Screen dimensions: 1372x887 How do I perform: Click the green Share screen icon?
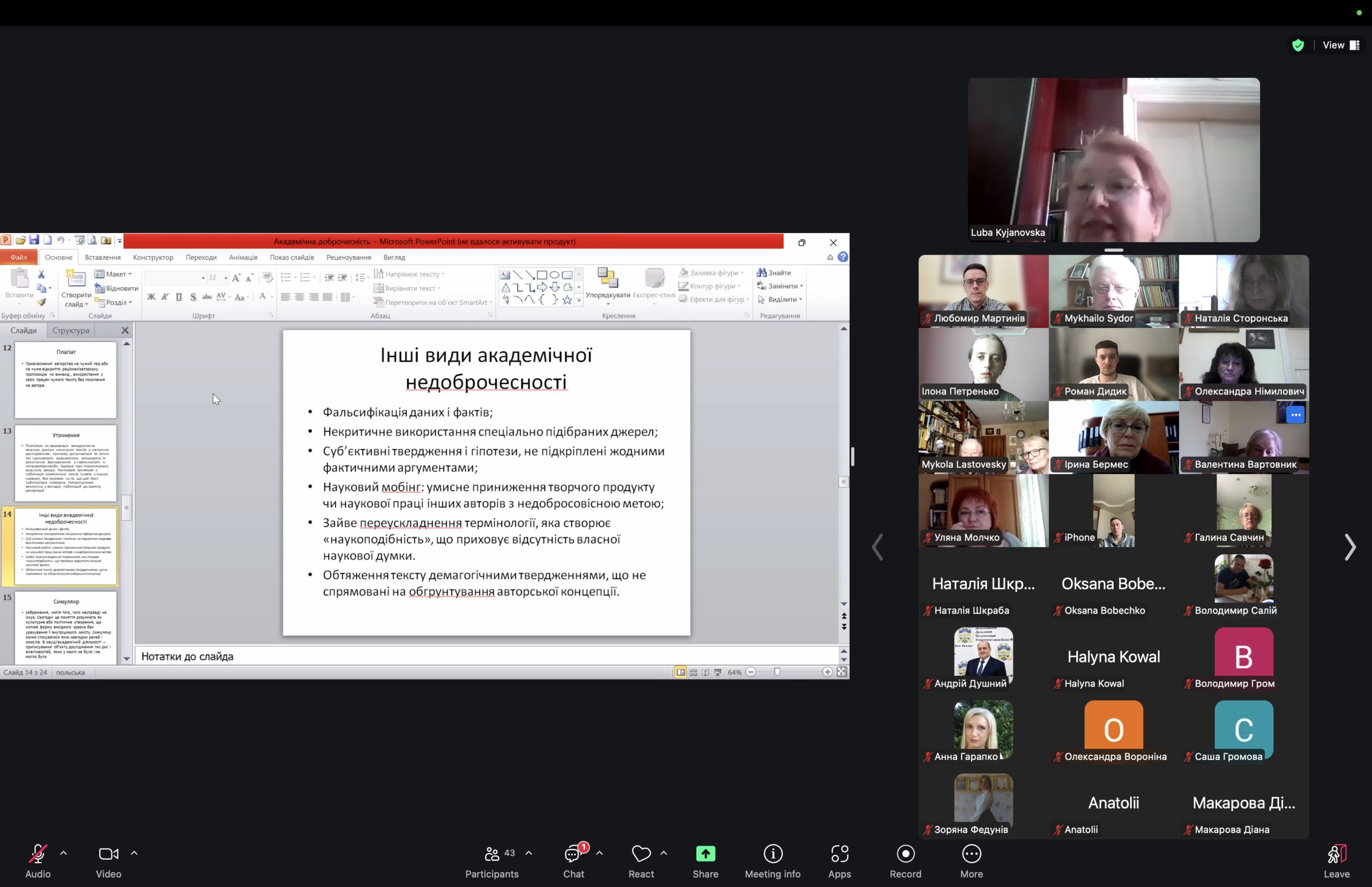pos(705,855)
